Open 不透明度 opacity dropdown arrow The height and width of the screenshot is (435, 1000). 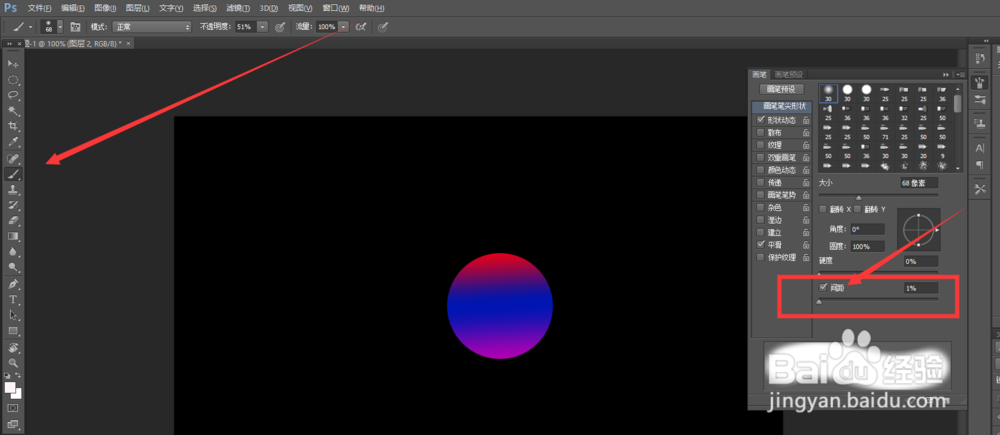pos(263,27)
